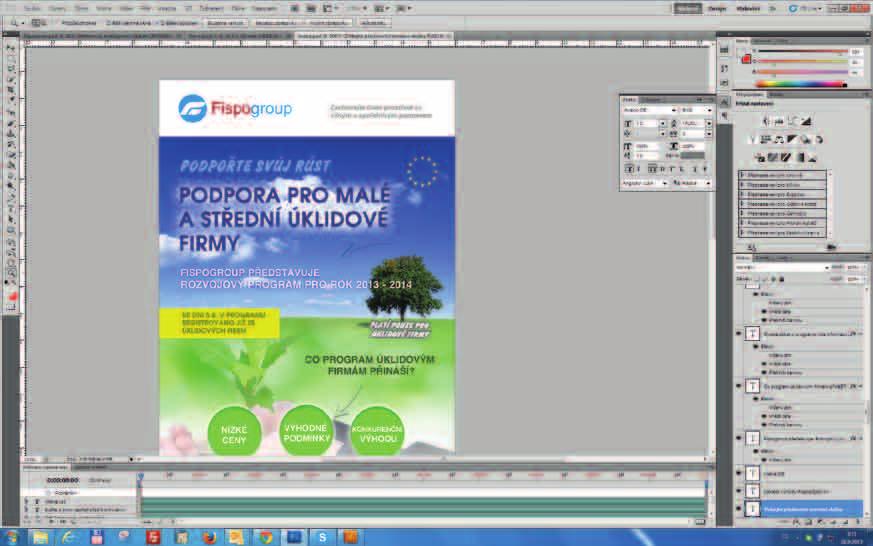Open the layer blend mode dropdown
873x546 pixels.
tap(782, 268)
